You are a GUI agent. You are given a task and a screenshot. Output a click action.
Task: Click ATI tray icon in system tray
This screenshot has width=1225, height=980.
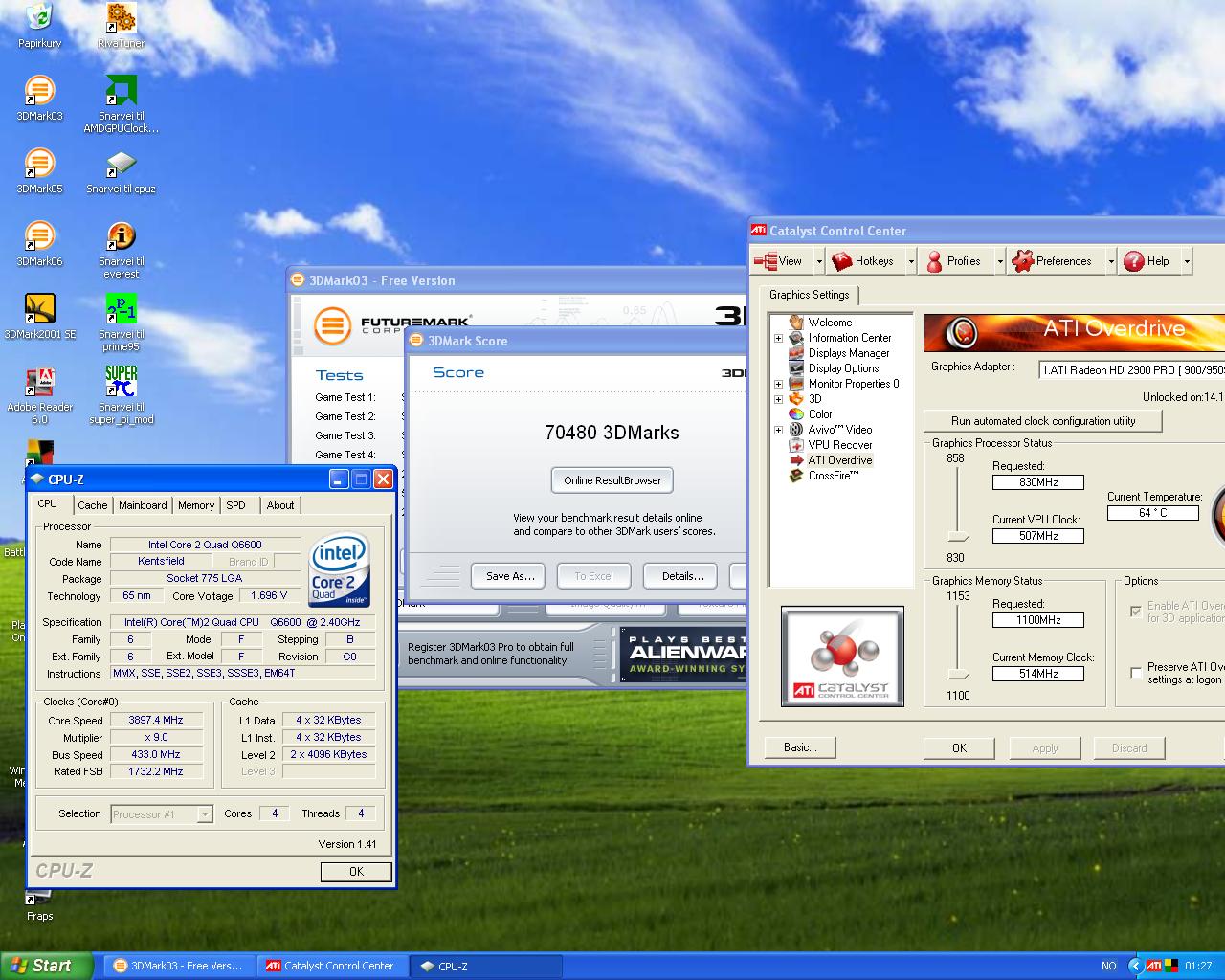(x=1154, y=966)
